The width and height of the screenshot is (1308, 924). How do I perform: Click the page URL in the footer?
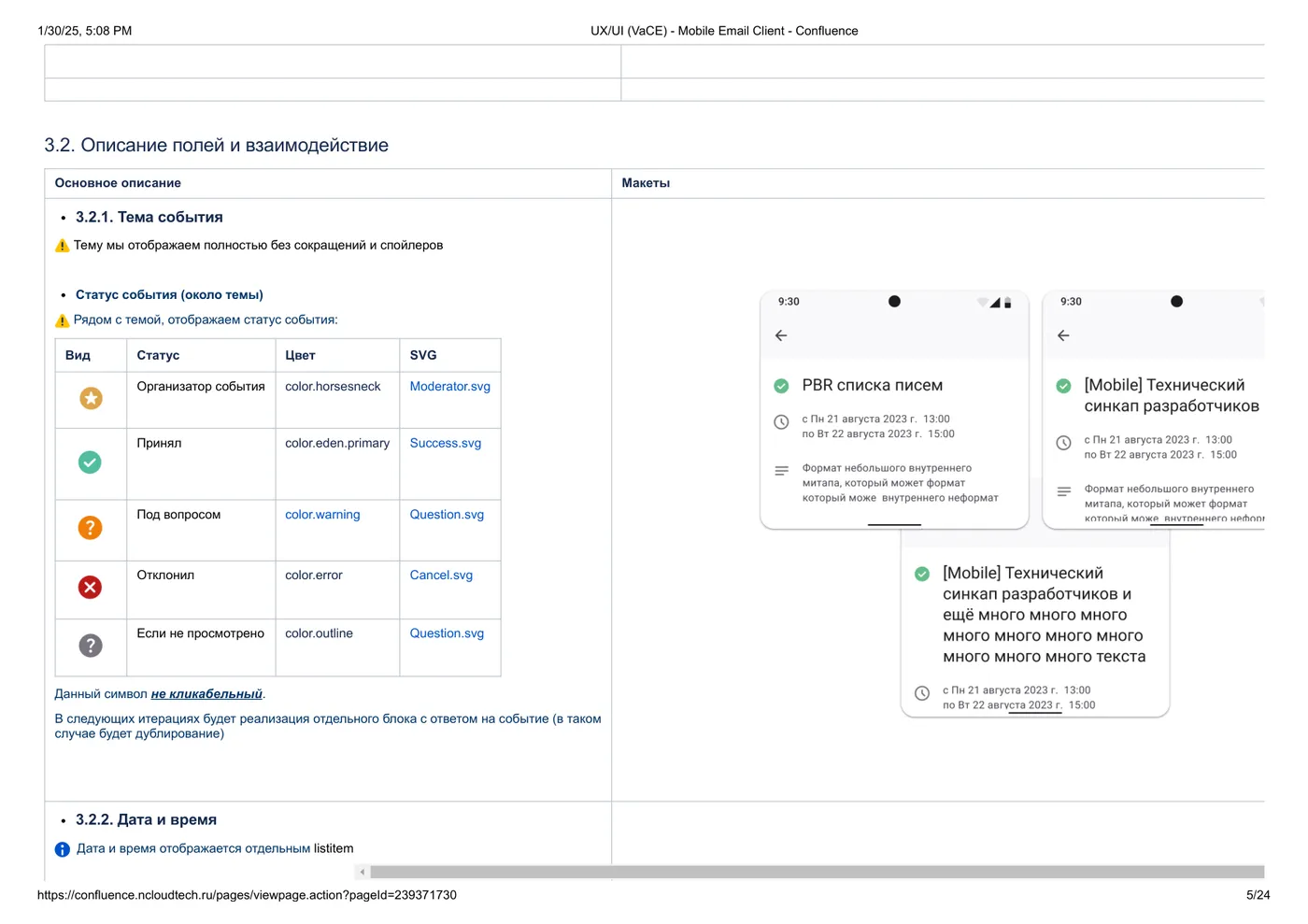click(247, 895)
